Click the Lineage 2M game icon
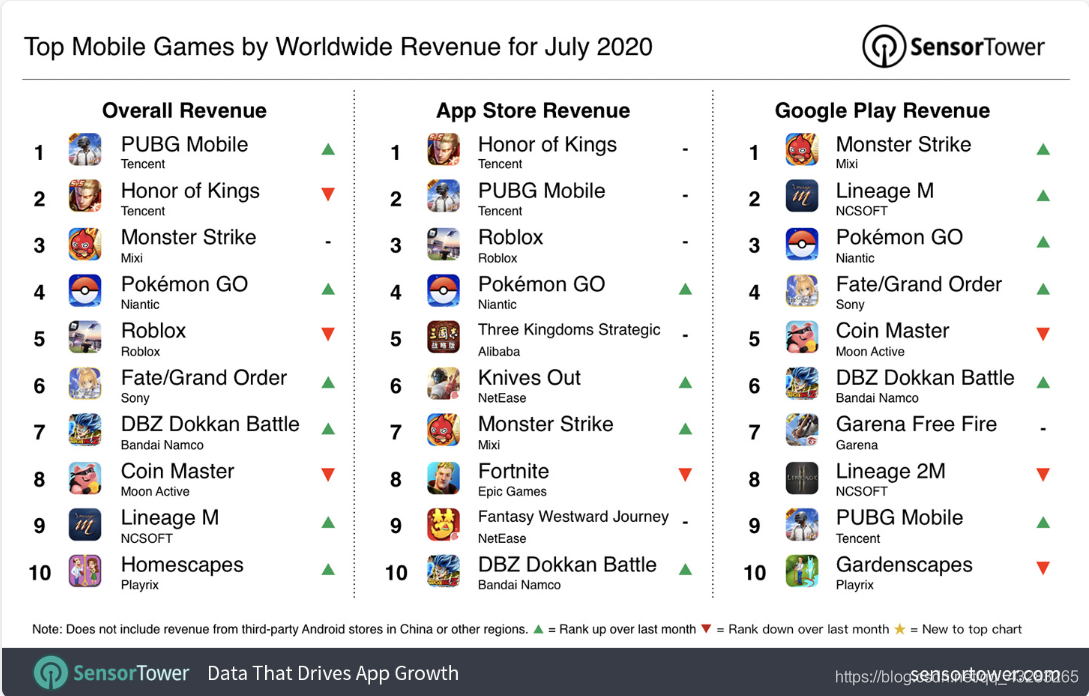 [x=801, y=478]
